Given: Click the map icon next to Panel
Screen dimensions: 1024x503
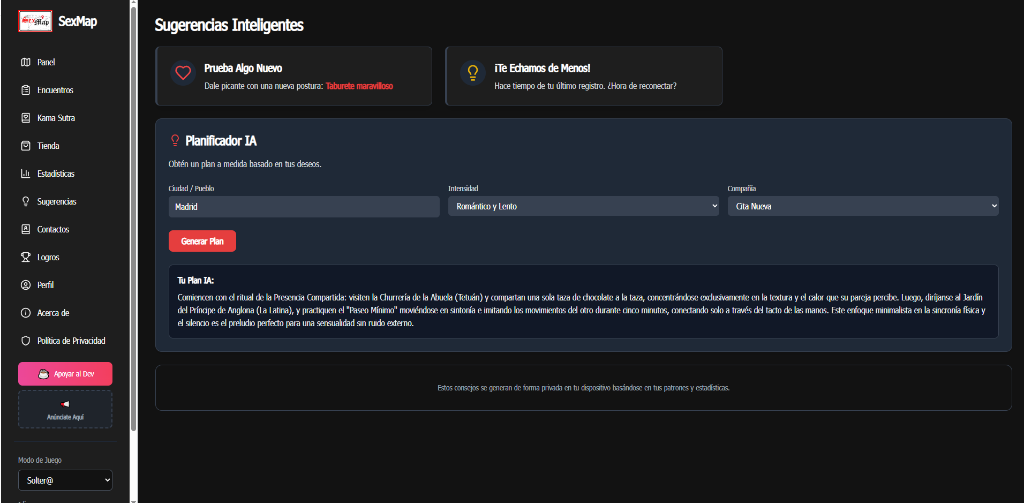Looking at the screenshot, I should pyautogui.click(x=25, y=62).
